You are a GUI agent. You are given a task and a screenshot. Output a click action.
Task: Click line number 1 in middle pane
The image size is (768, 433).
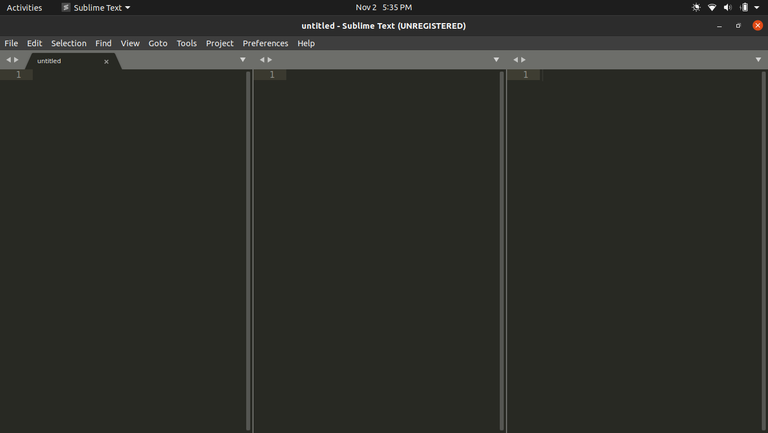[x=272, y=74]
